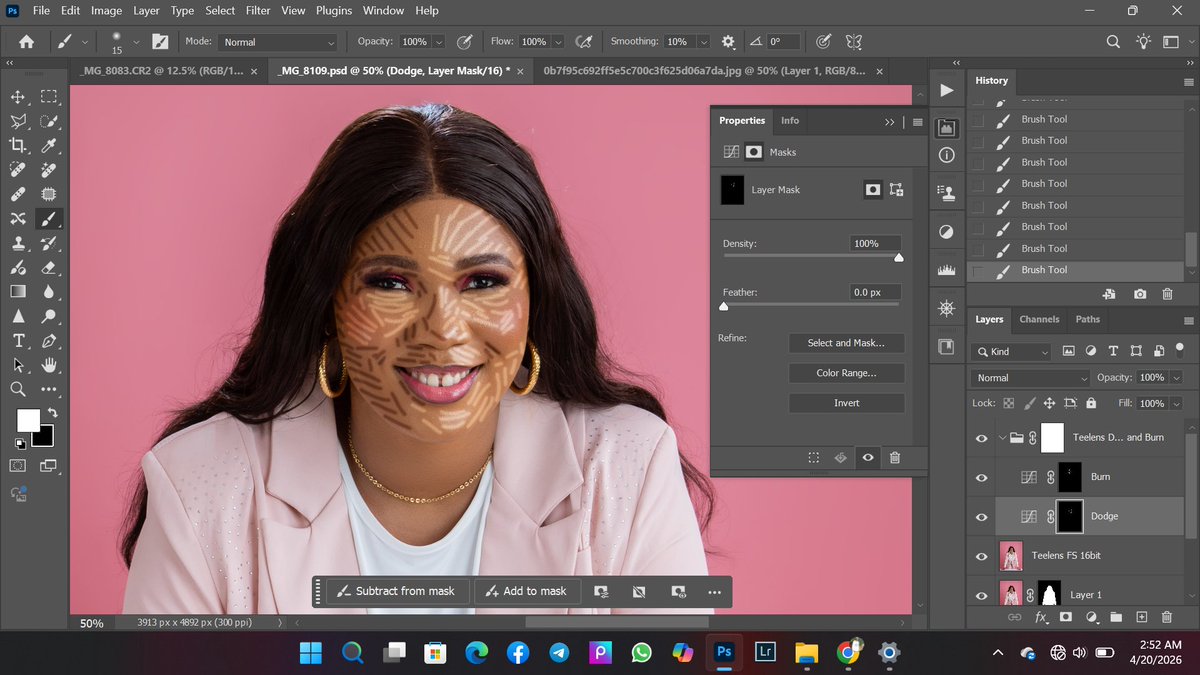
Task: Click Add to mask button
Action: coord(526,591)
